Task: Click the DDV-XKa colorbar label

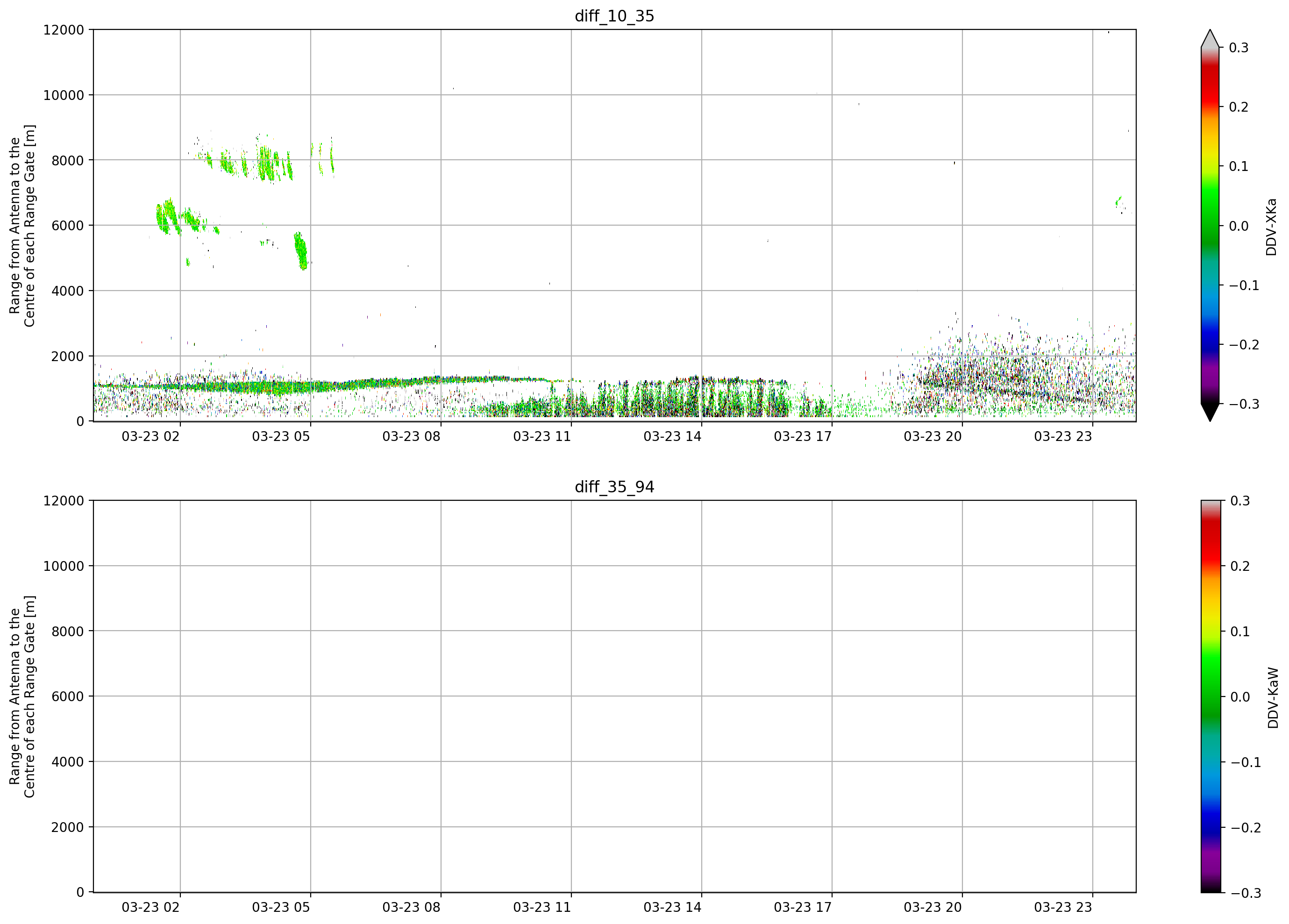Action: click(x=1271, y=227)
